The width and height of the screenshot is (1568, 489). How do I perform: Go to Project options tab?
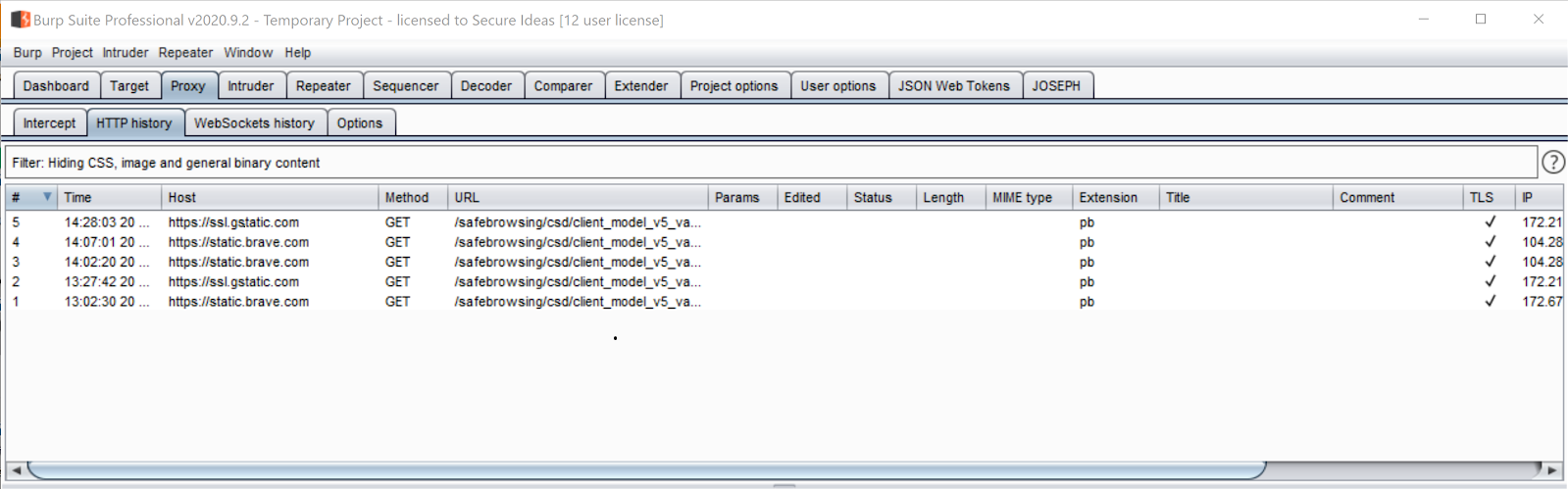coord(733,86)
